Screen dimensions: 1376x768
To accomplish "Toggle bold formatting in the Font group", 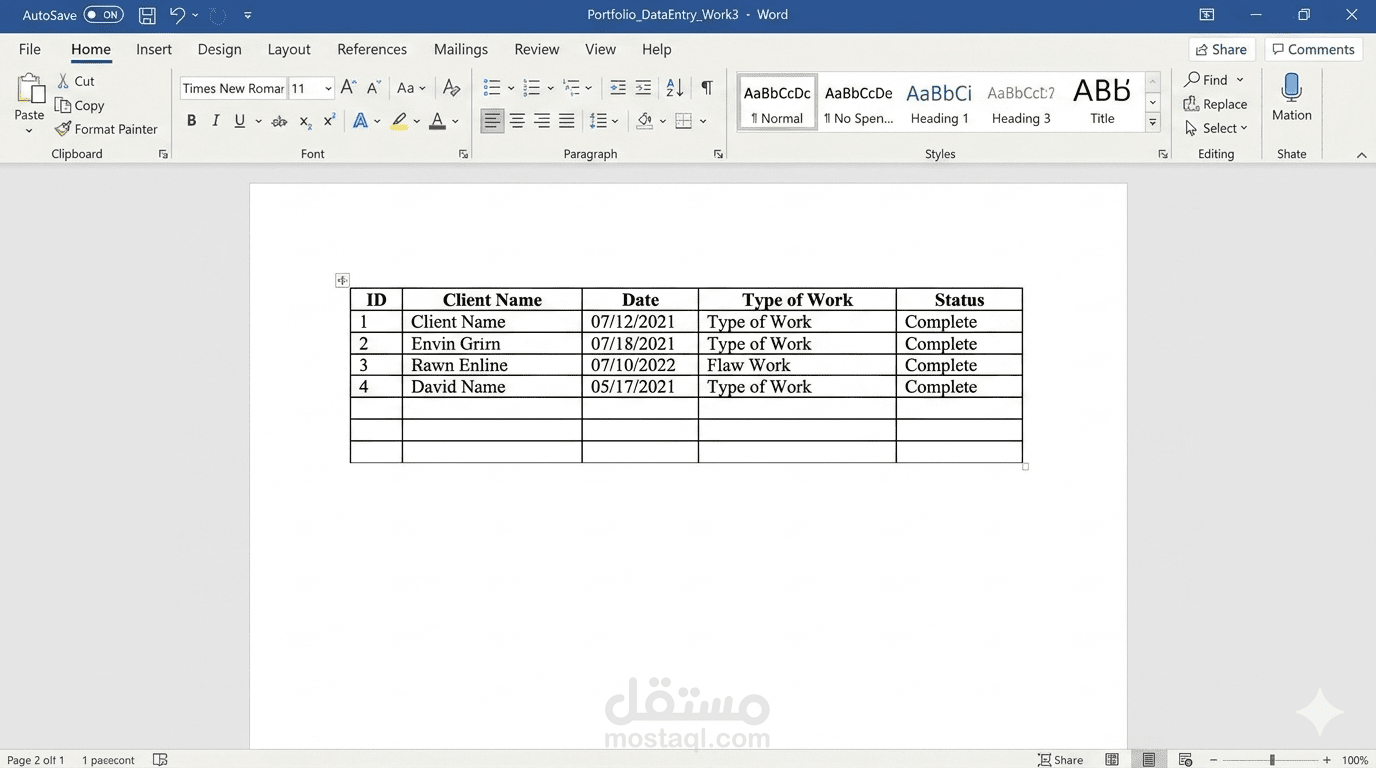I will coord(191,120).
